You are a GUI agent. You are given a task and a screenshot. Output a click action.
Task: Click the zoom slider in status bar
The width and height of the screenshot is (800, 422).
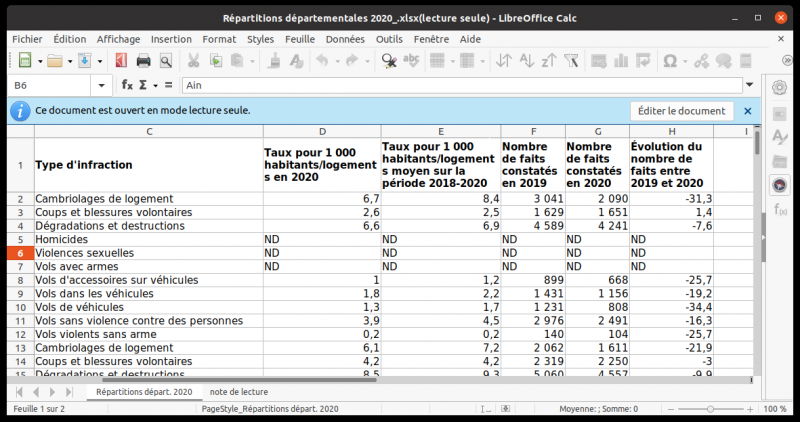pyautogui.click(x=708, y=409)
